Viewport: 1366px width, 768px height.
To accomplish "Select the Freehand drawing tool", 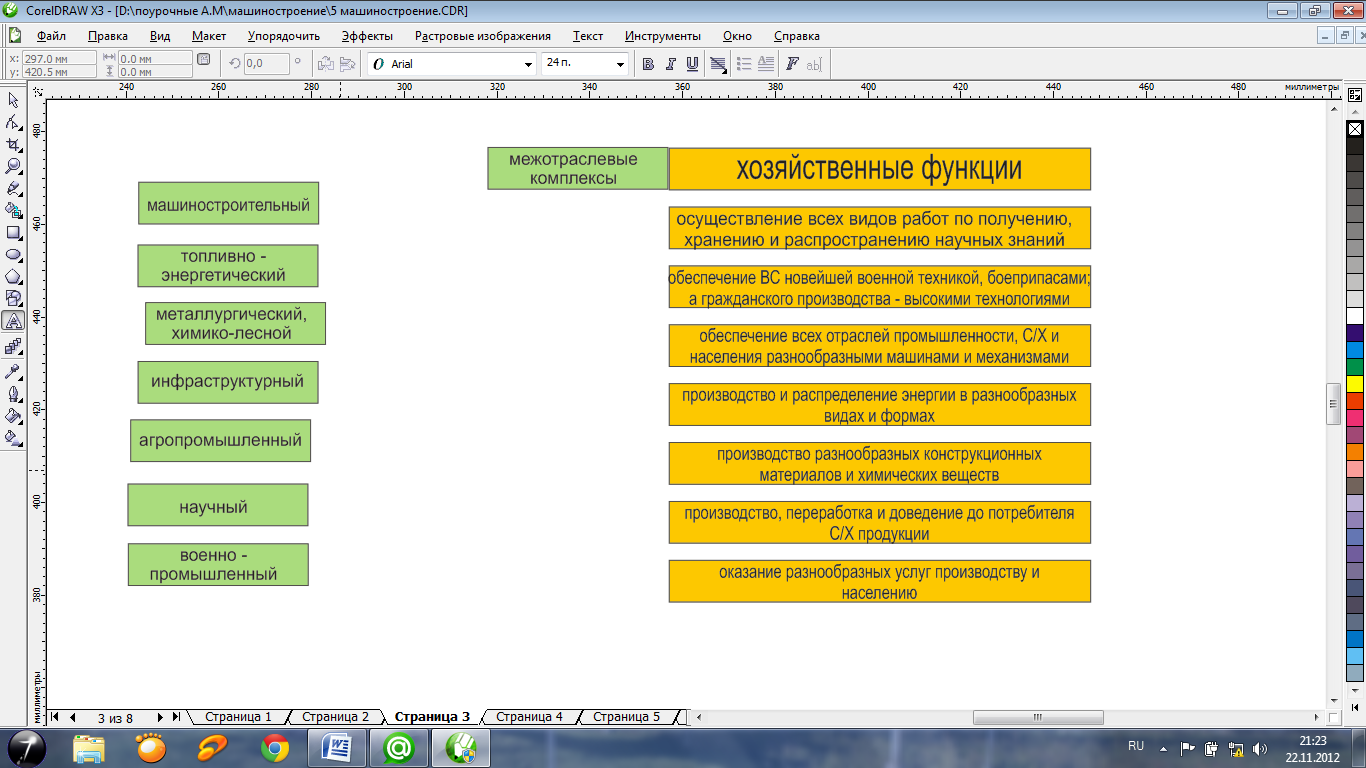I will [14, 188].
